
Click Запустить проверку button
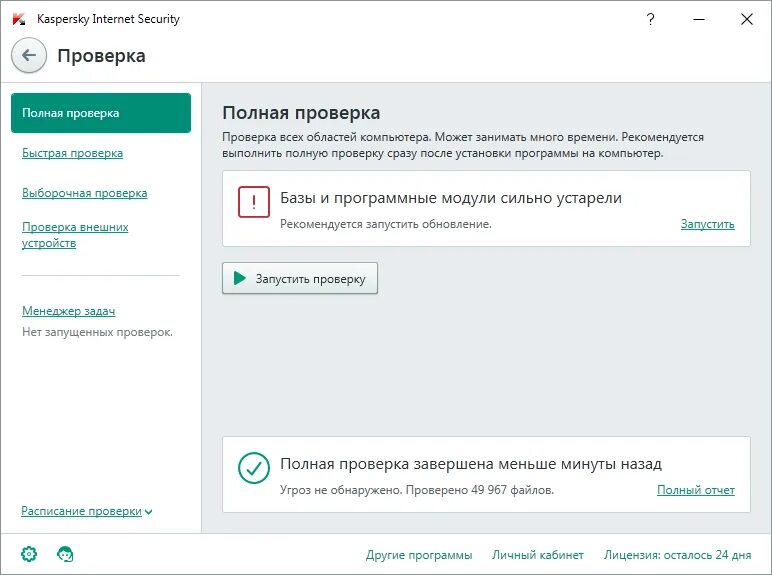coord(300,278)
